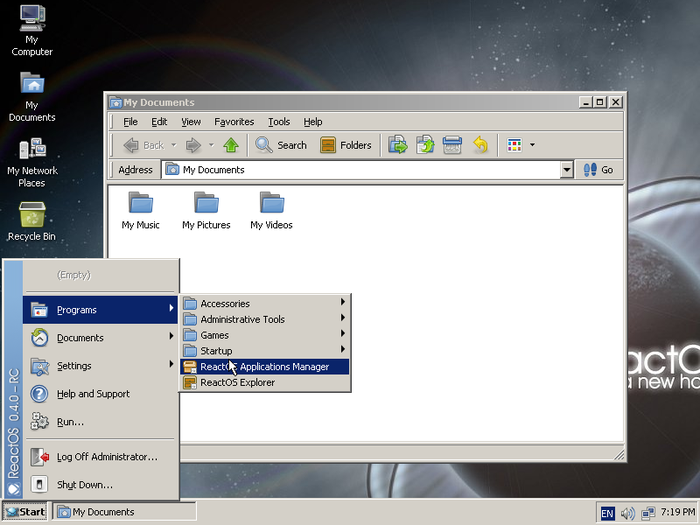Click the Move To toolbar icon
The image size is (700, 525).
[398, 145]
